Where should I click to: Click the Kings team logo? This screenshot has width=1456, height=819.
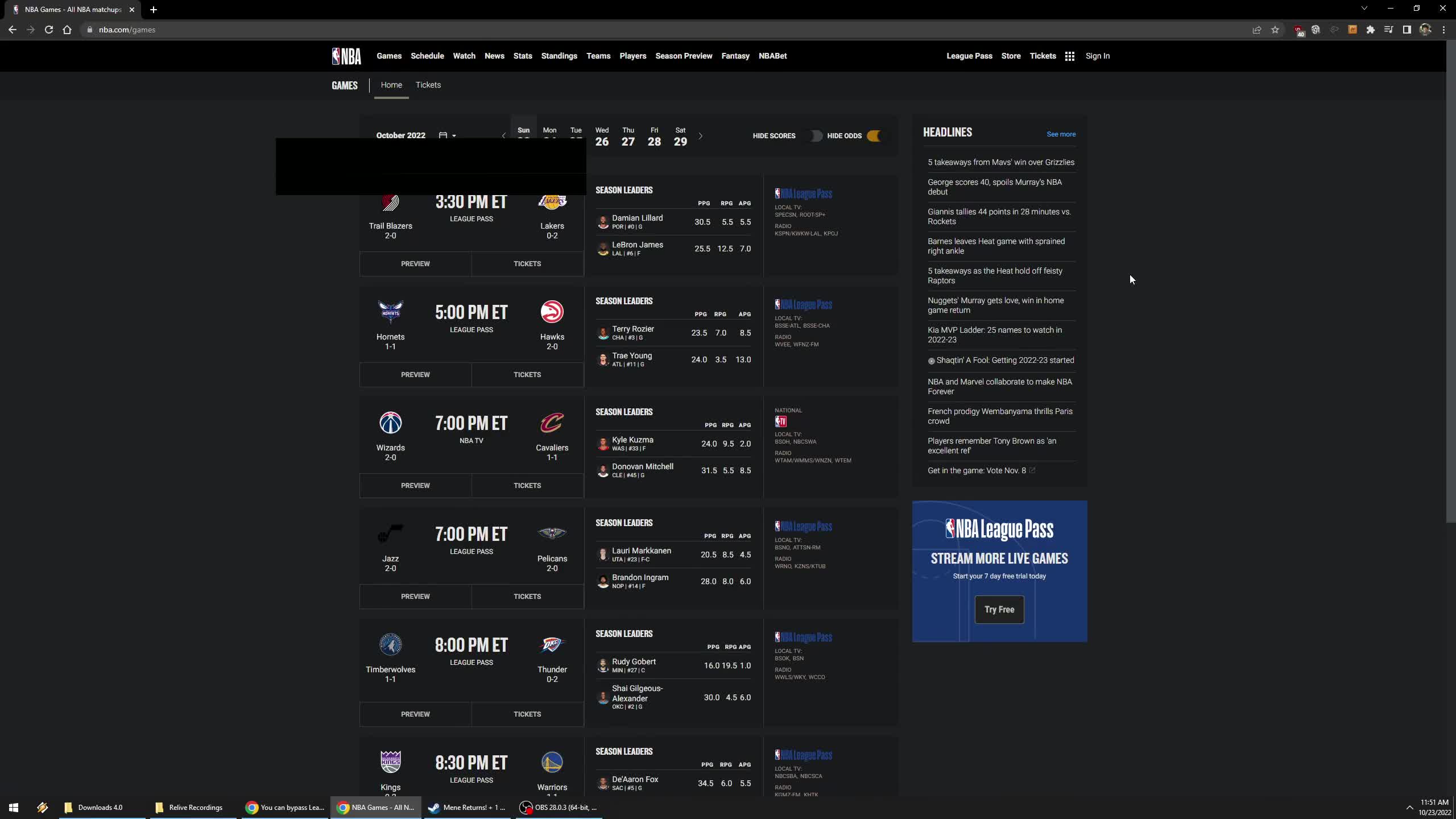[390, 762]
